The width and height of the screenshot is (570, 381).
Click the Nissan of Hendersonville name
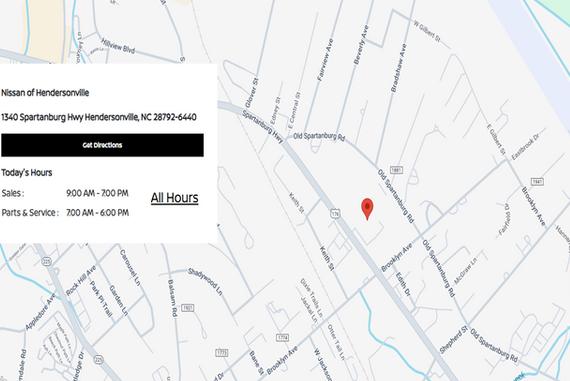pyautogui.click(x=45, y=93)
